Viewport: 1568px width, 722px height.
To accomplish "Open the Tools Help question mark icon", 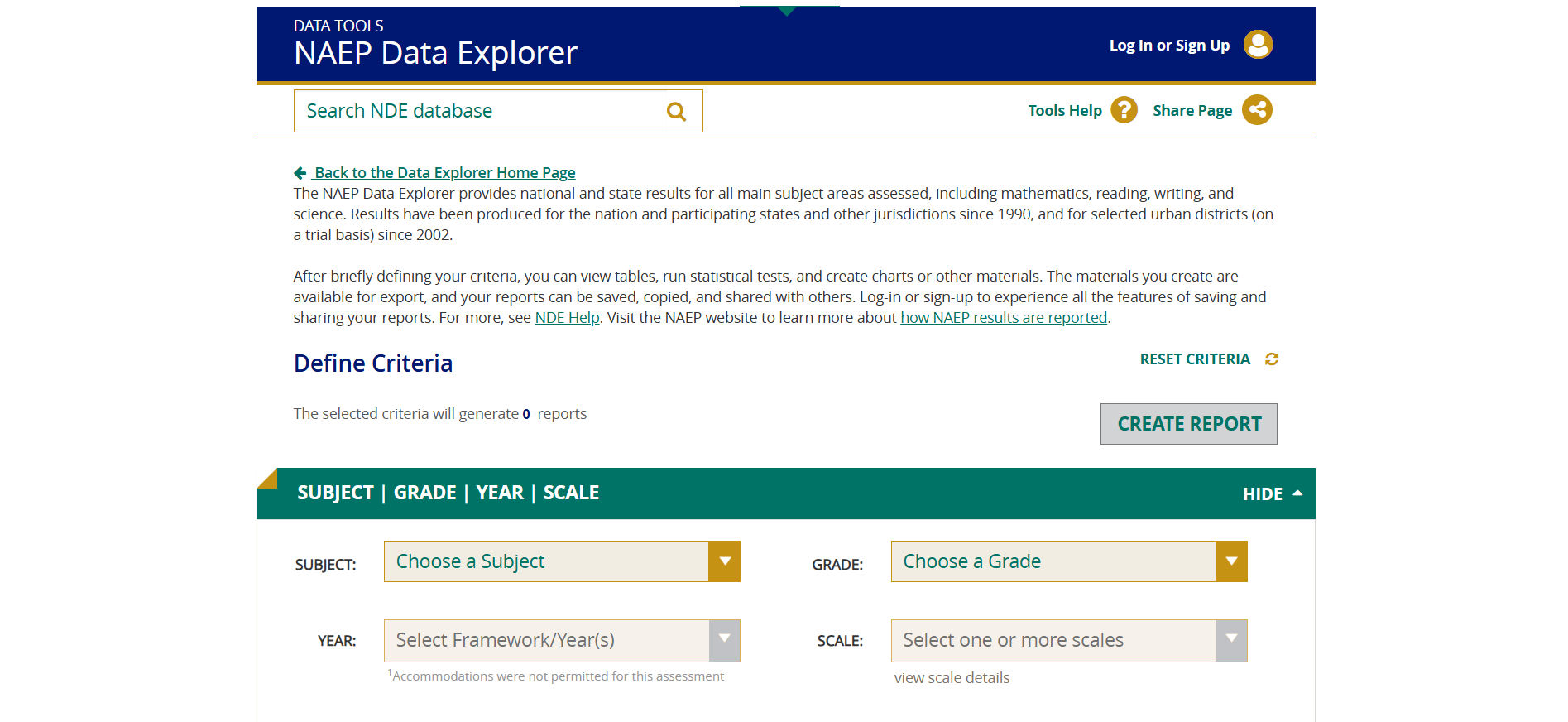I will (x=1124, y=110).
